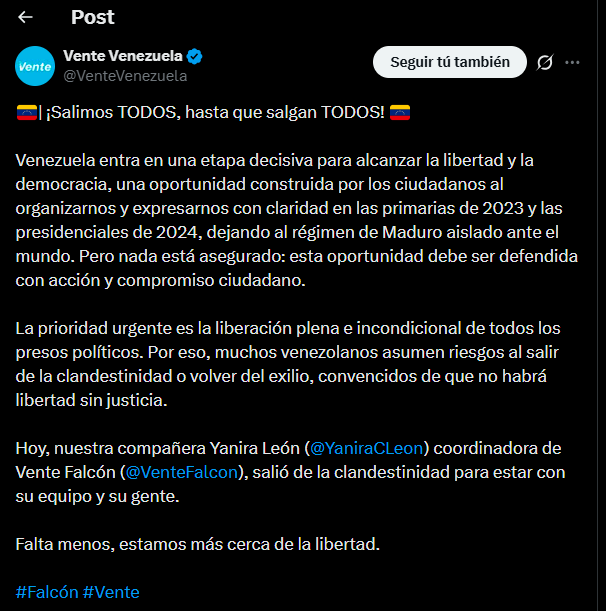606x611 pixels.
Task: Click the line "Falta menos, estamos más cerca"
Action: (196, 544)
